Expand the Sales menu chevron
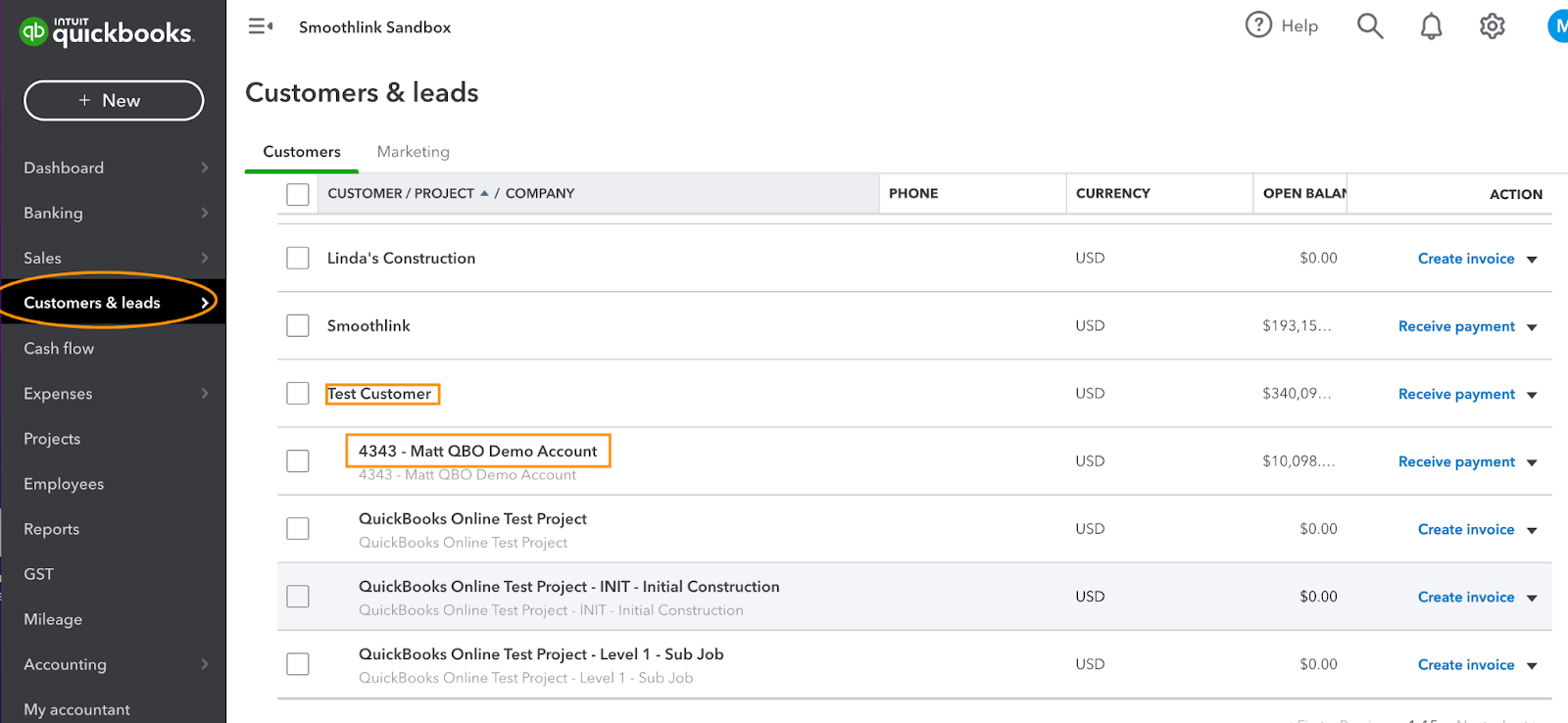 pyautogui.click(x=205, y=258)
